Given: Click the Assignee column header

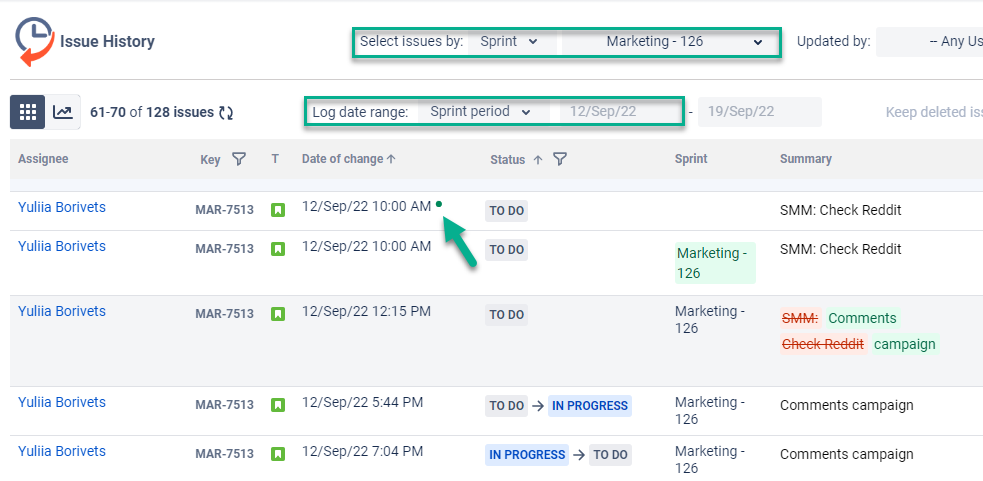Looking at the screenshot, I should 43,159.
